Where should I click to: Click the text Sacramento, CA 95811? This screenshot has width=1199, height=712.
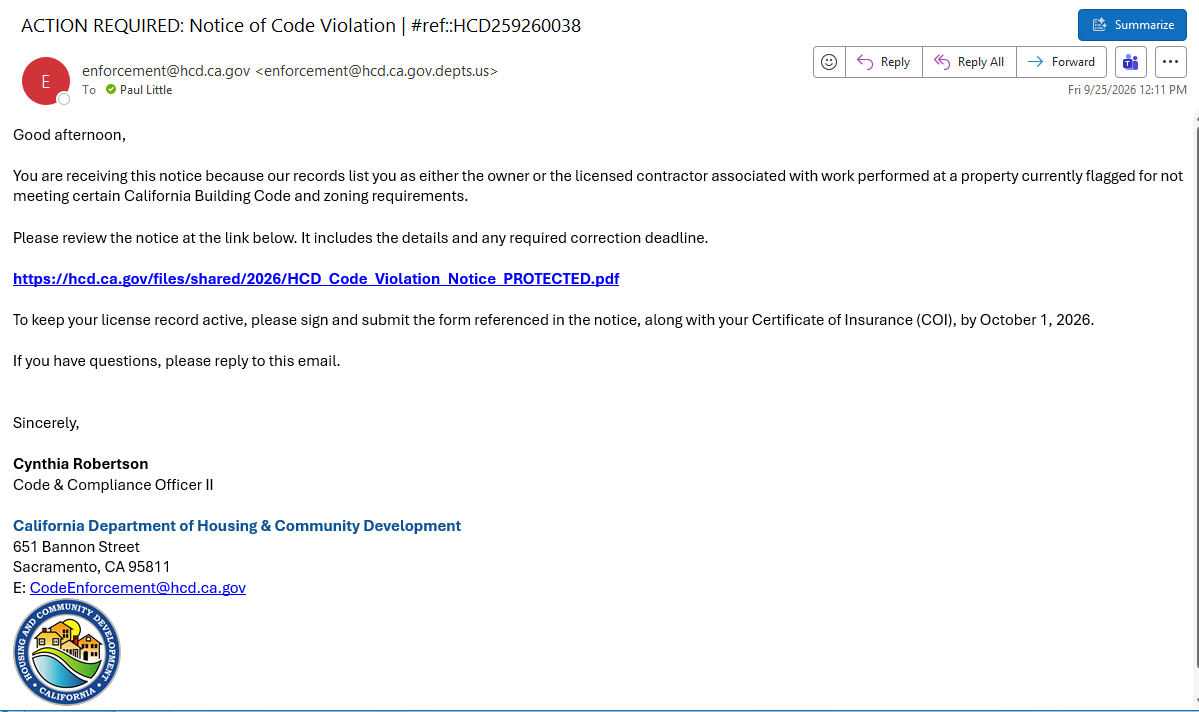click(x=92, y=567)
